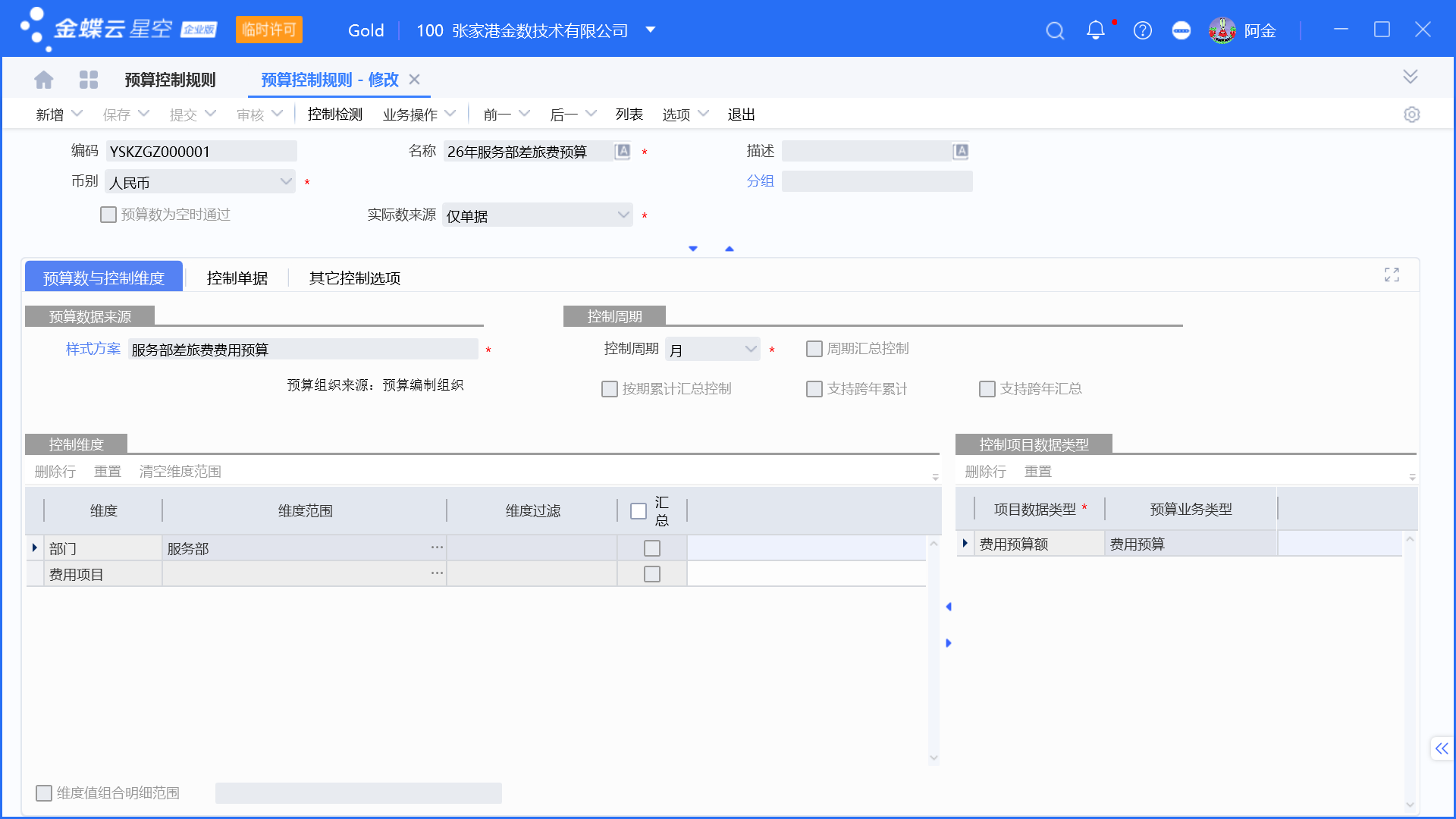Open the 控制周期 combo box

[712, 350]
